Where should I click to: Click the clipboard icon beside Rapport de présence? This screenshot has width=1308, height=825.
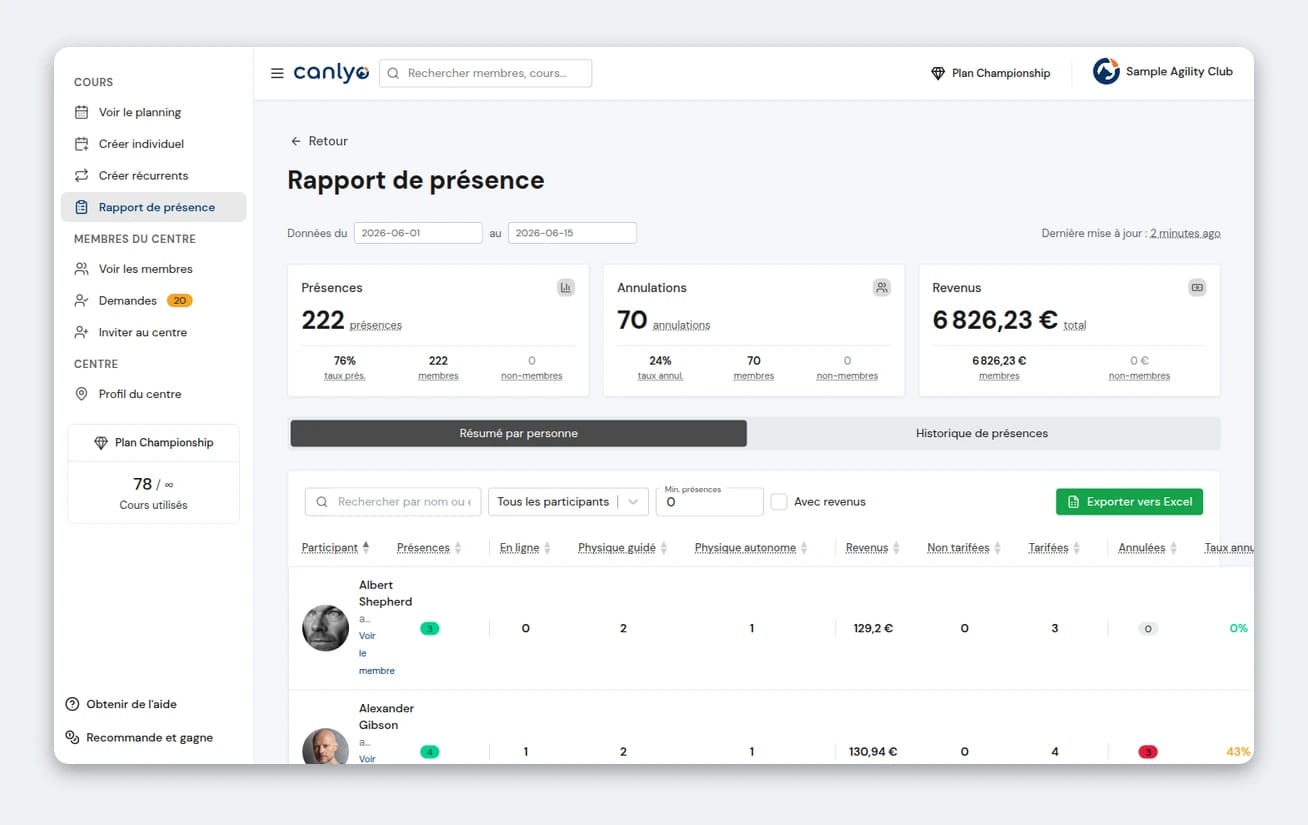click(82, 207)
